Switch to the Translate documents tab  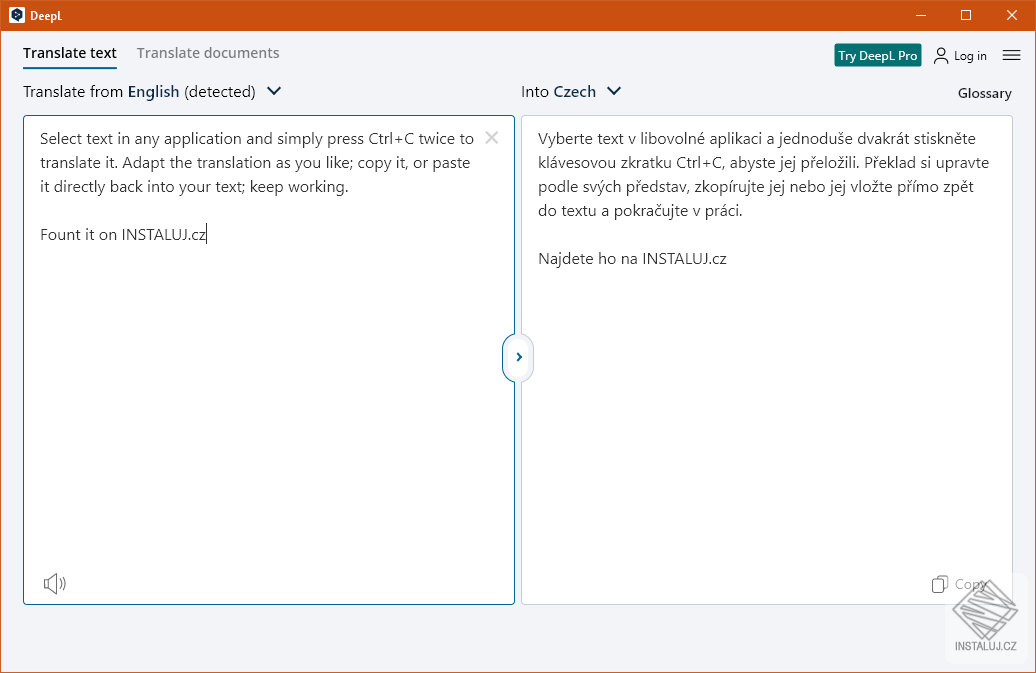click(207, 53)
